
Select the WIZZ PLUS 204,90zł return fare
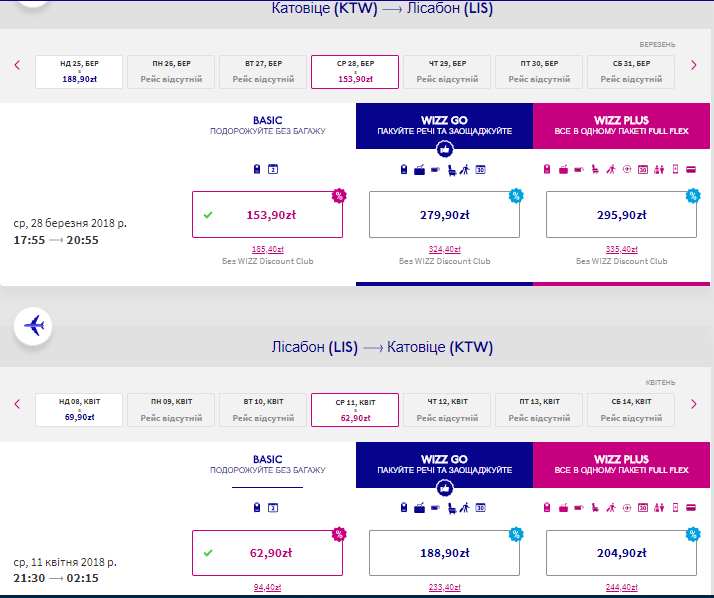click(621, 555)
